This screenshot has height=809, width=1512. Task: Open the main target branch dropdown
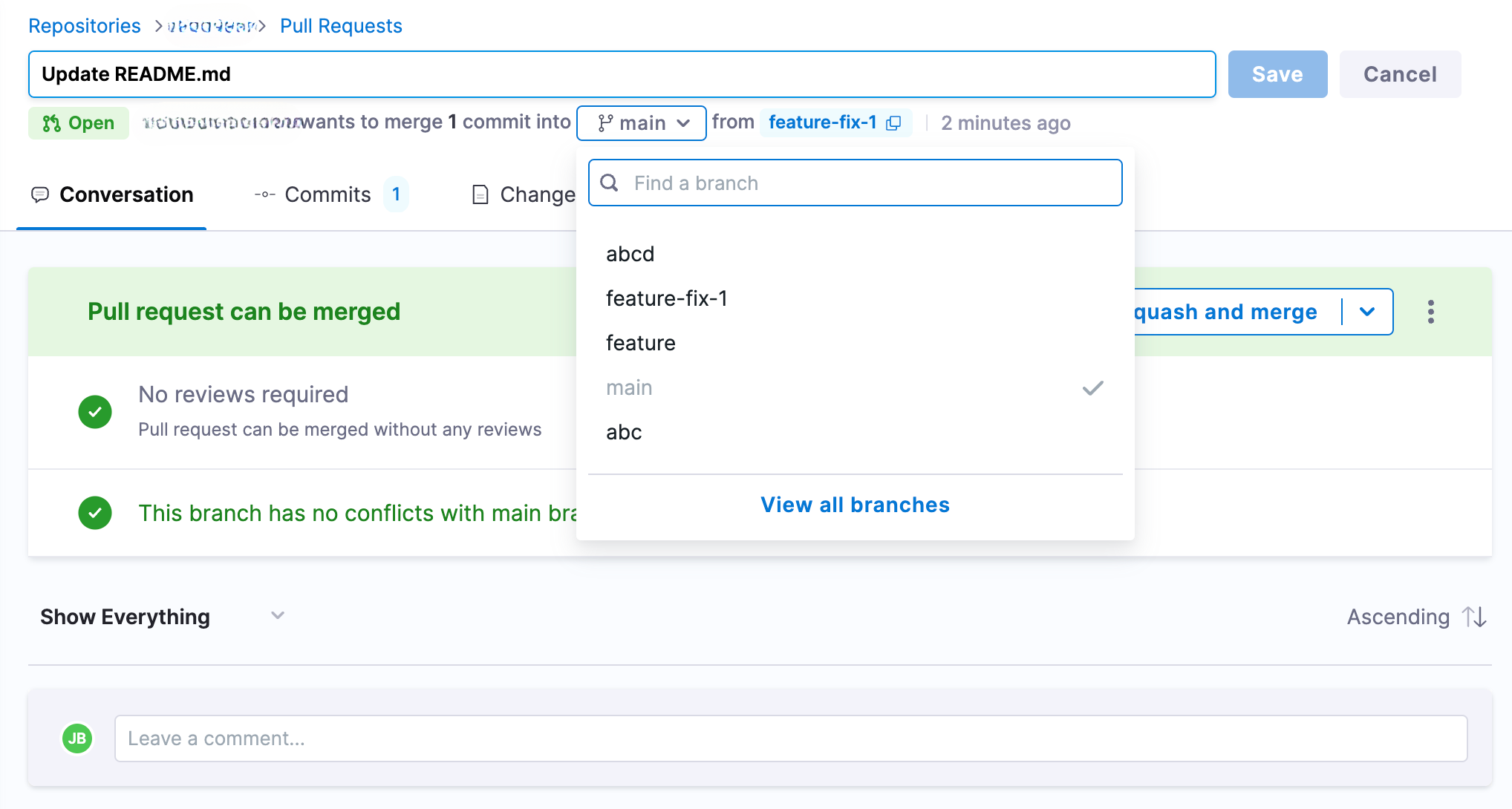click(642, 123)
